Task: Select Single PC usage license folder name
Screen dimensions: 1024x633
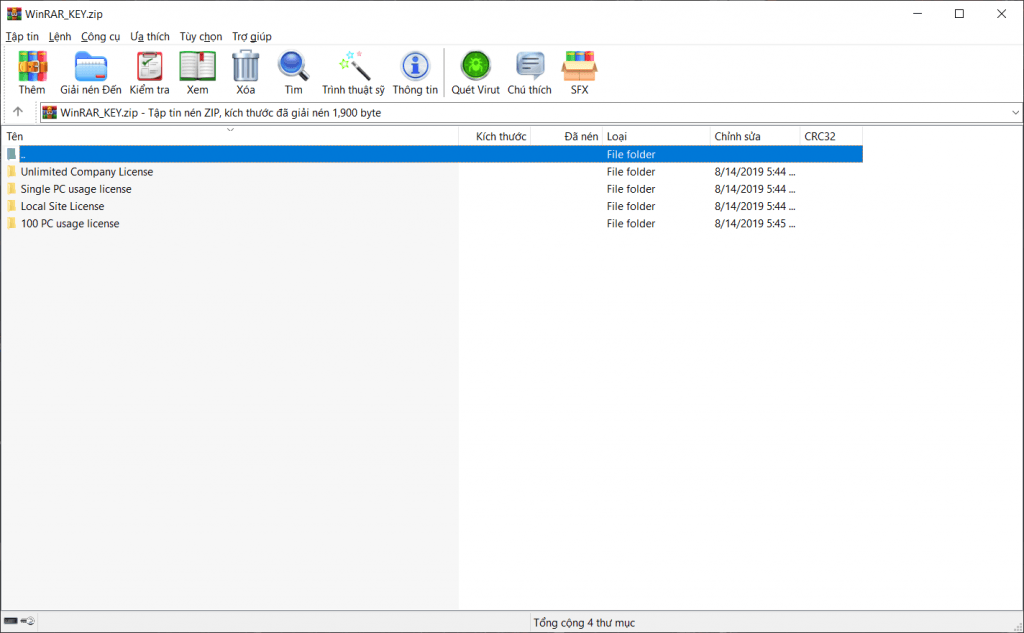Action: [76, 189]
